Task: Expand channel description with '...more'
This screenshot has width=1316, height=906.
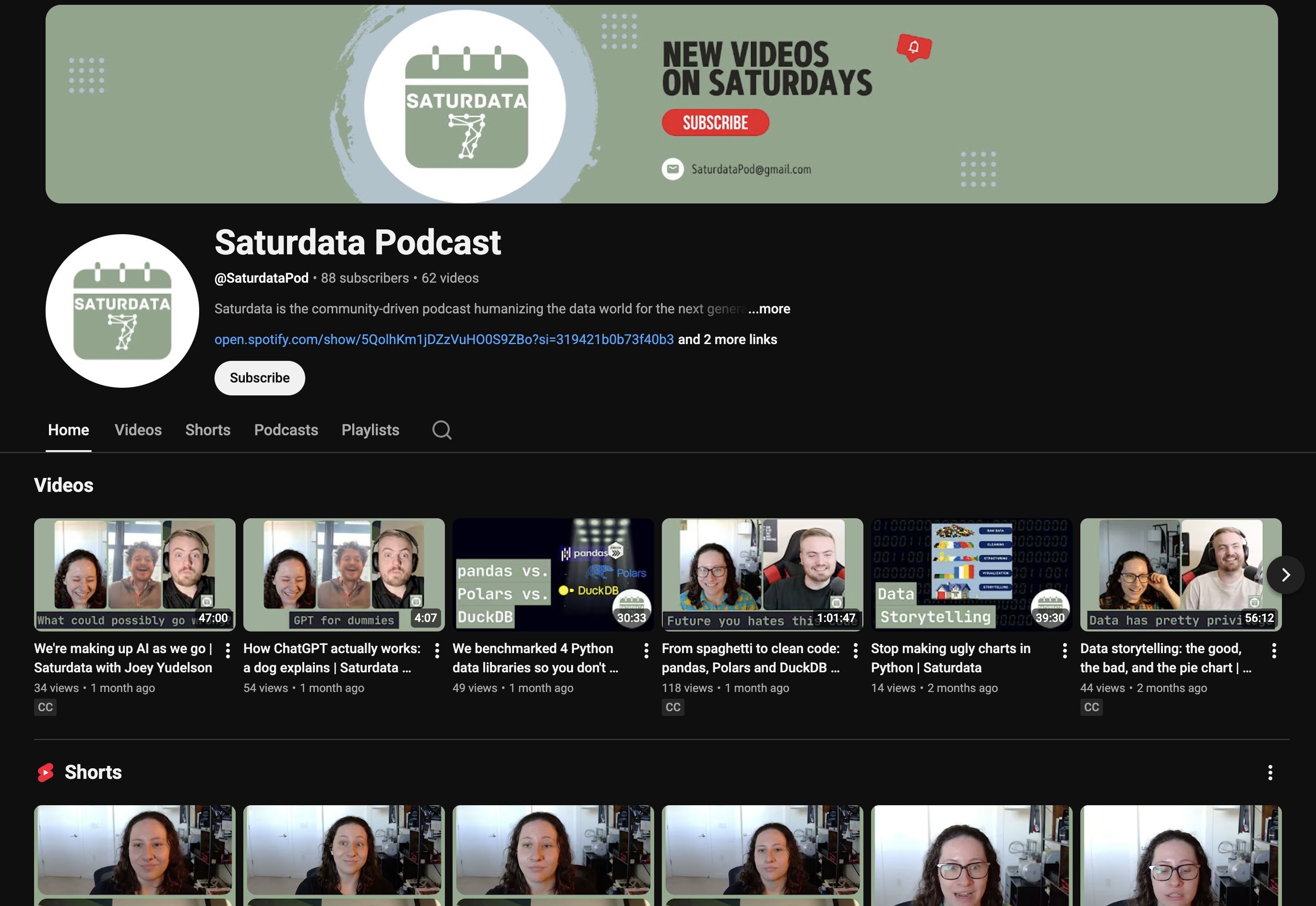Action: [x=769, y=309]
